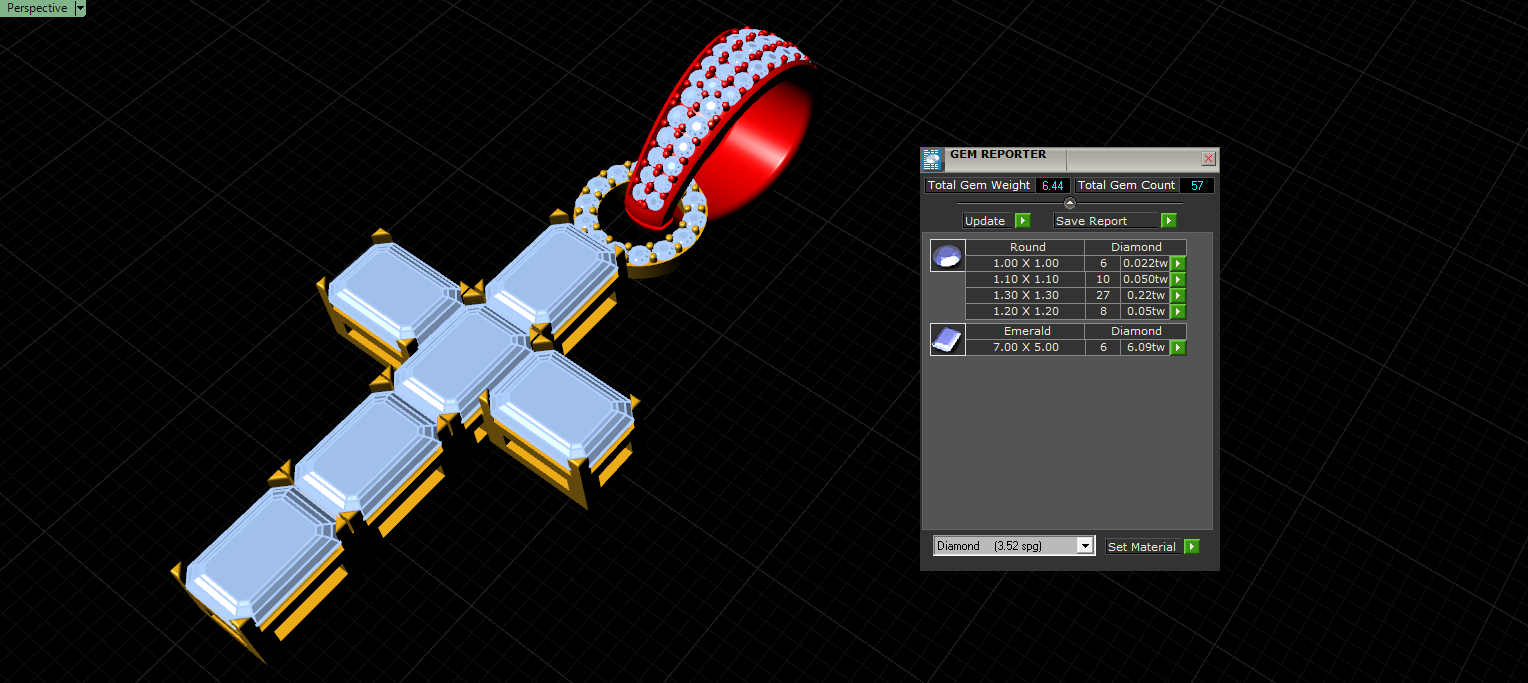Click the Update button
The image size is (1528, 683).
[x=988, y=221]
